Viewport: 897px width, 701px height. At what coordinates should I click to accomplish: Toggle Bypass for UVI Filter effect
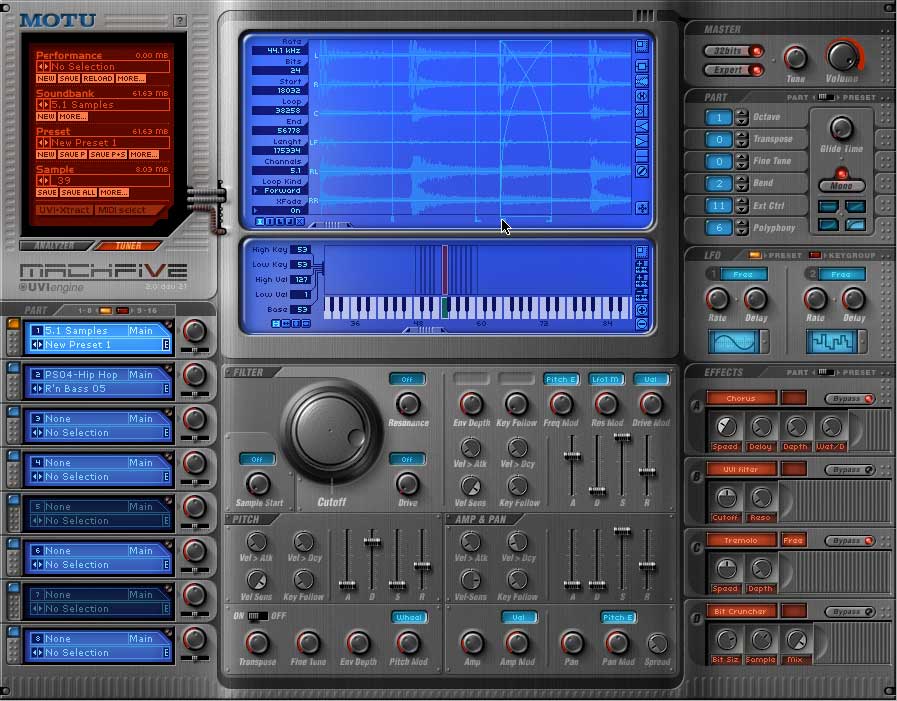coord(850,469)
